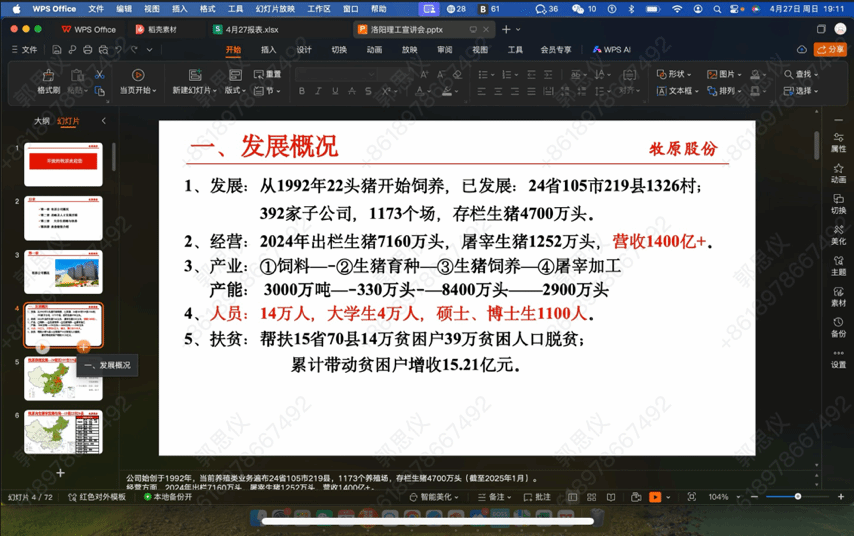Click Comments (批注) in status bar
Viewport: 854px width, 536px height.
click(x=537, y=497)
